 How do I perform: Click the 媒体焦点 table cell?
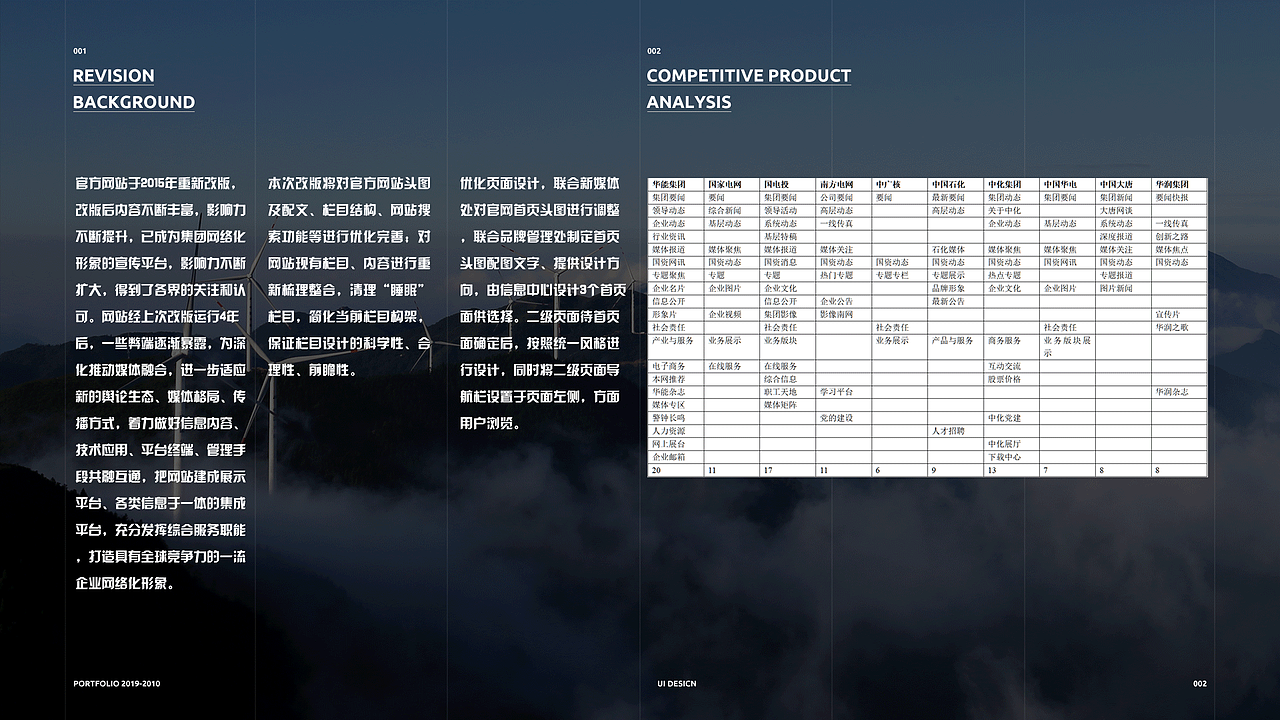(x=1179, y=249)
